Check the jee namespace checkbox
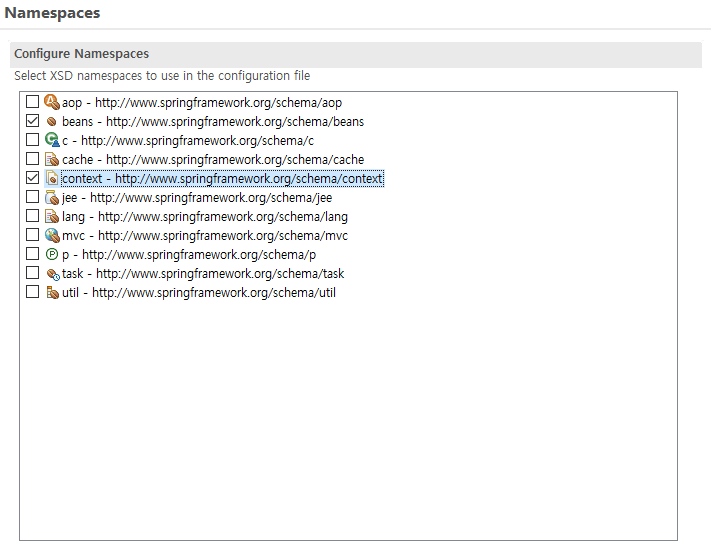 (x=32, y=197)
